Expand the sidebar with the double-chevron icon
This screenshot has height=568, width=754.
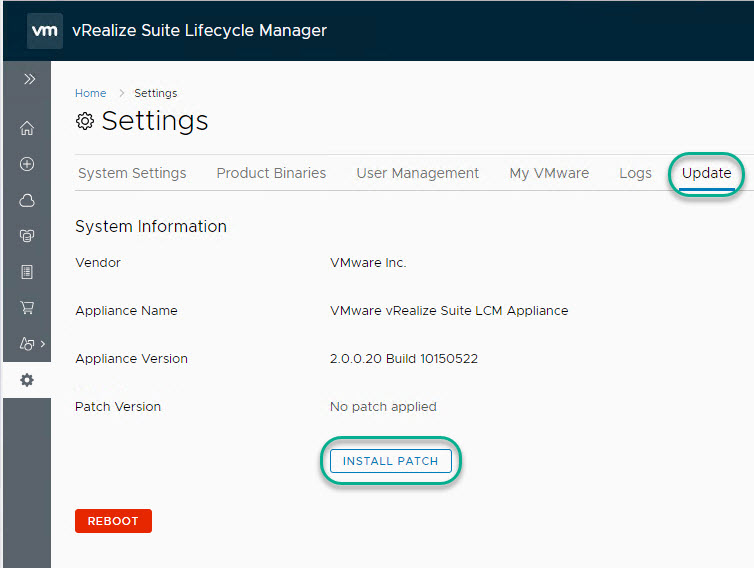click(28, 79)
